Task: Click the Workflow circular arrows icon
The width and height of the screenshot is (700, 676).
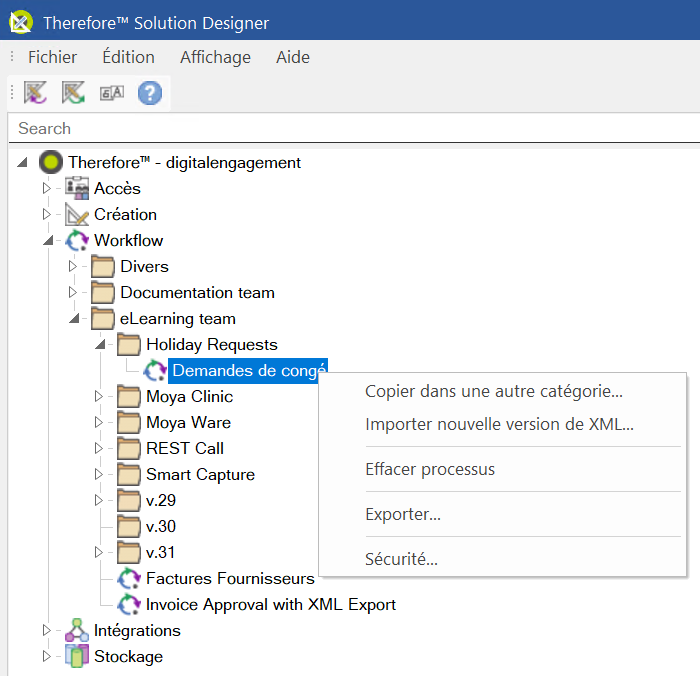Action: (77, 240)
